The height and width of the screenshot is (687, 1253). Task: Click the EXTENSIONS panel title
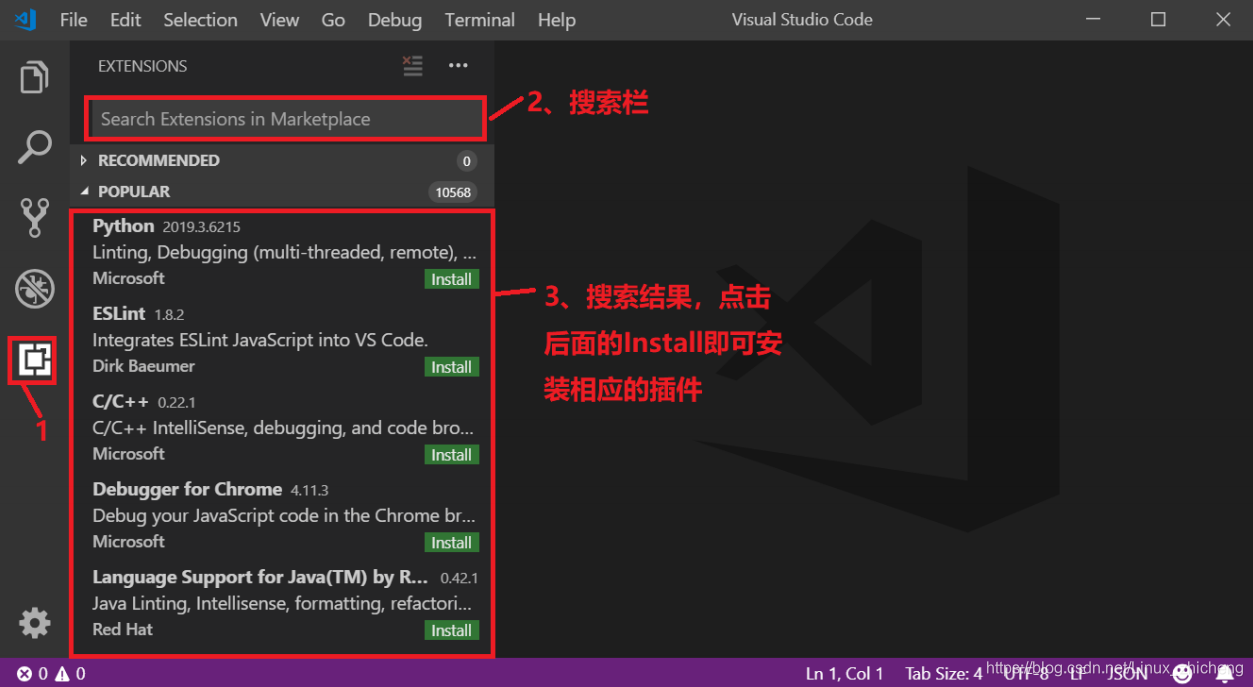coord(142,66)
